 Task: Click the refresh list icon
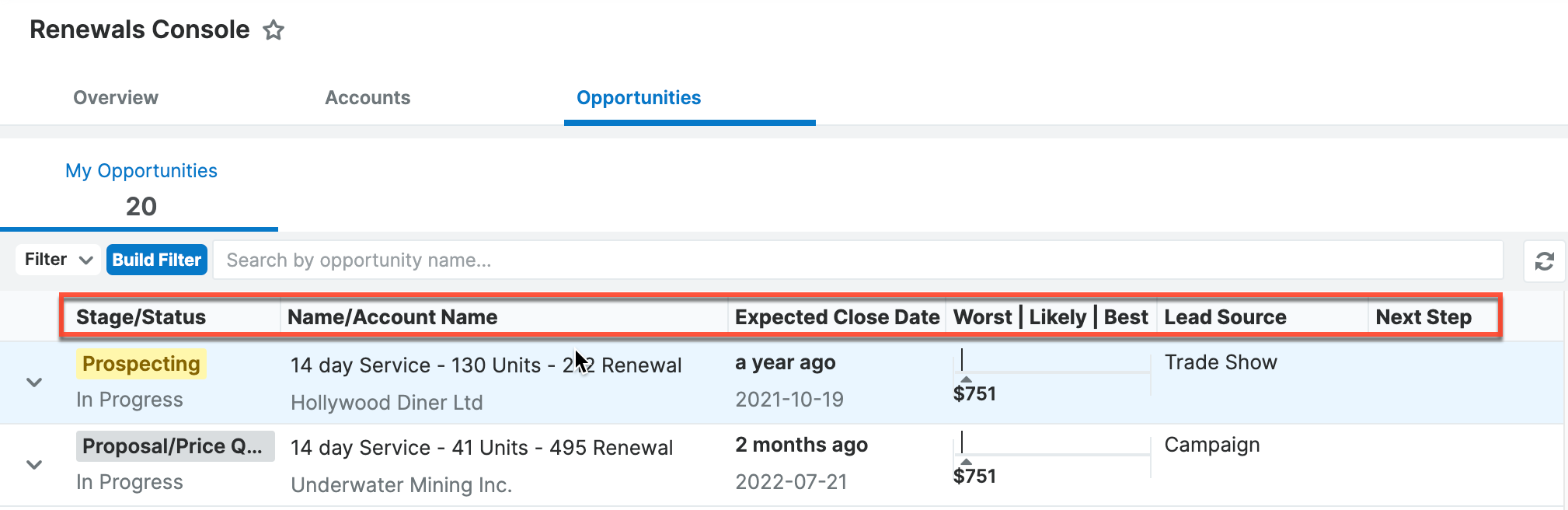[1544, 261]
